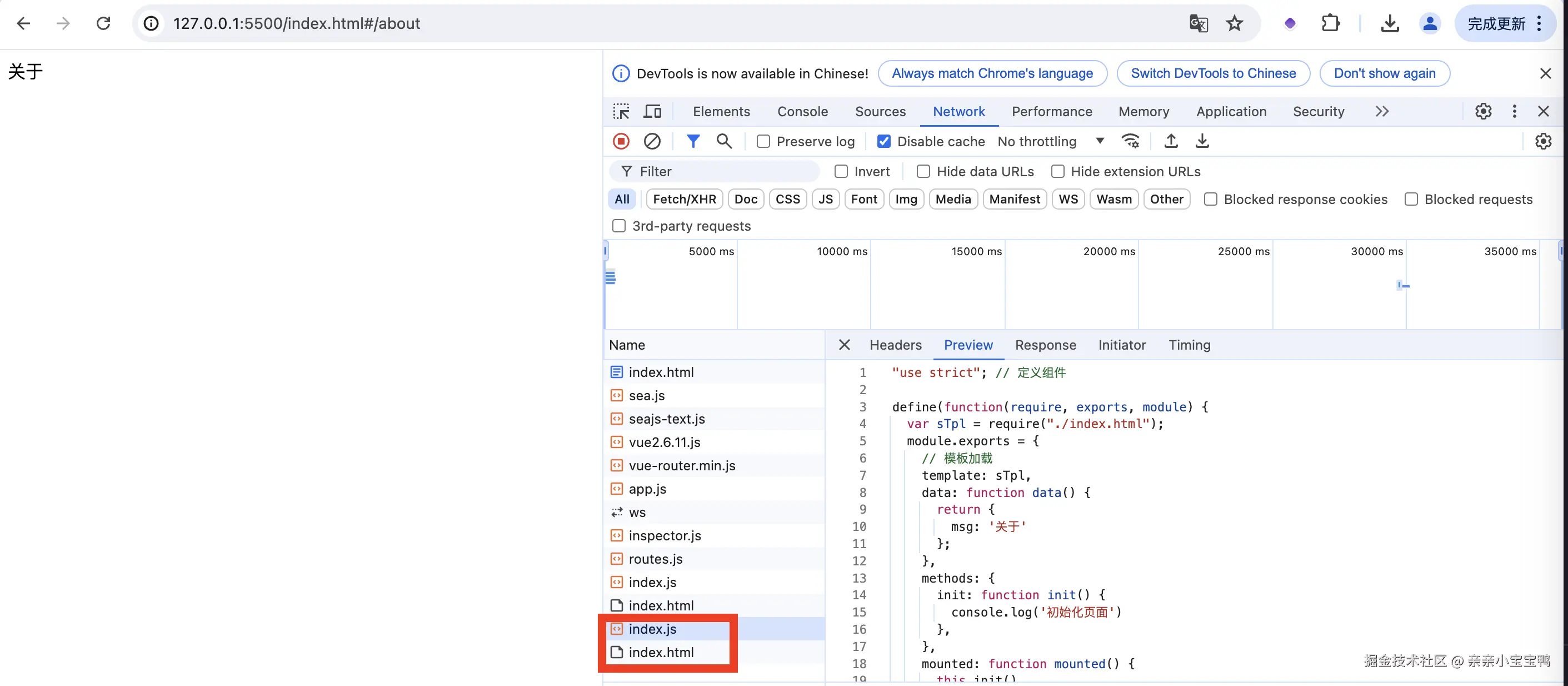
Task: Click the stop recording network log icon
Action: [621, 141]
